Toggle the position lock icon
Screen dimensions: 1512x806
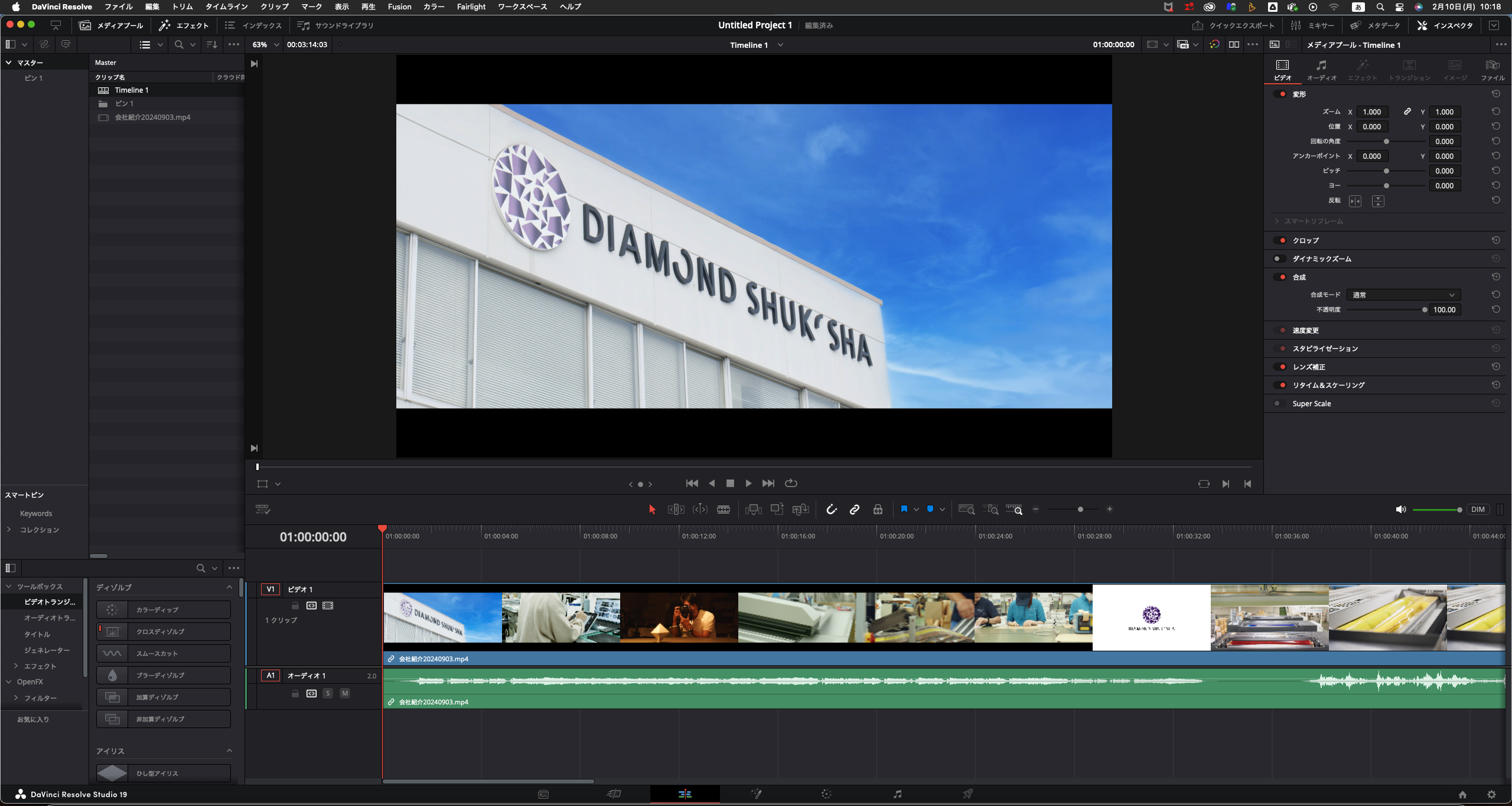click(x=878, y=510)
